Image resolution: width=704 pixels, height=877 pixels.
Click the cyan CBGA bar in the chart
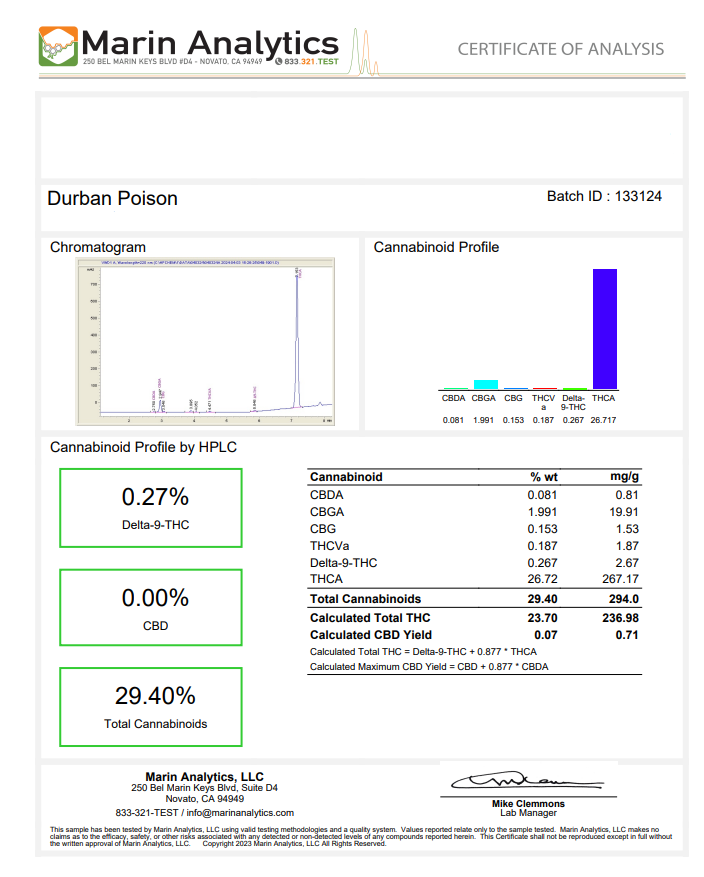tap(485, 384)
